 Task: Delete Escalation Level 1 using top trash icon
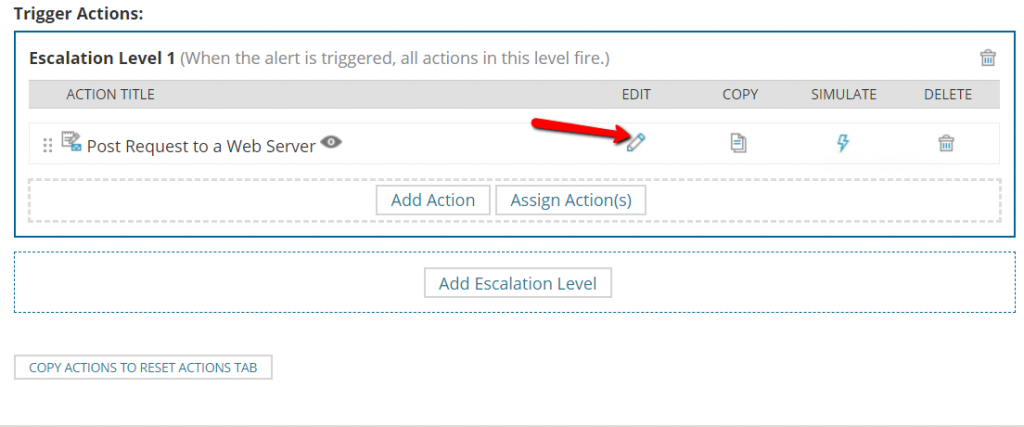click(988, 57)
